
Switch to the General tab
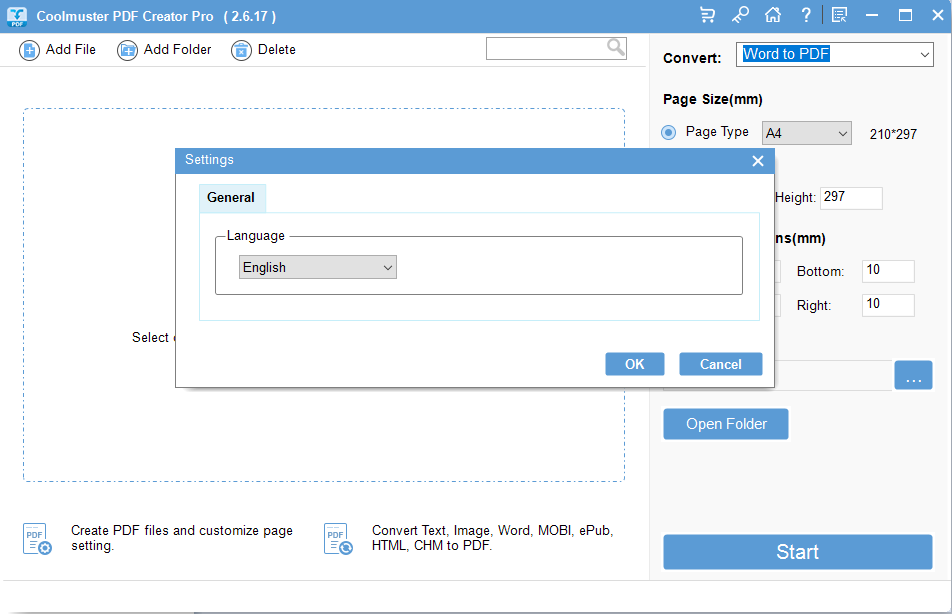232,198
